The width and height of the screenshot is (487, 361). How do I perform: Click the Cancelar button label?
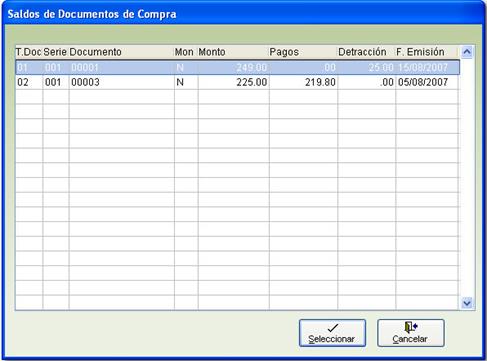pyautogui.click(x=410, y=339)
